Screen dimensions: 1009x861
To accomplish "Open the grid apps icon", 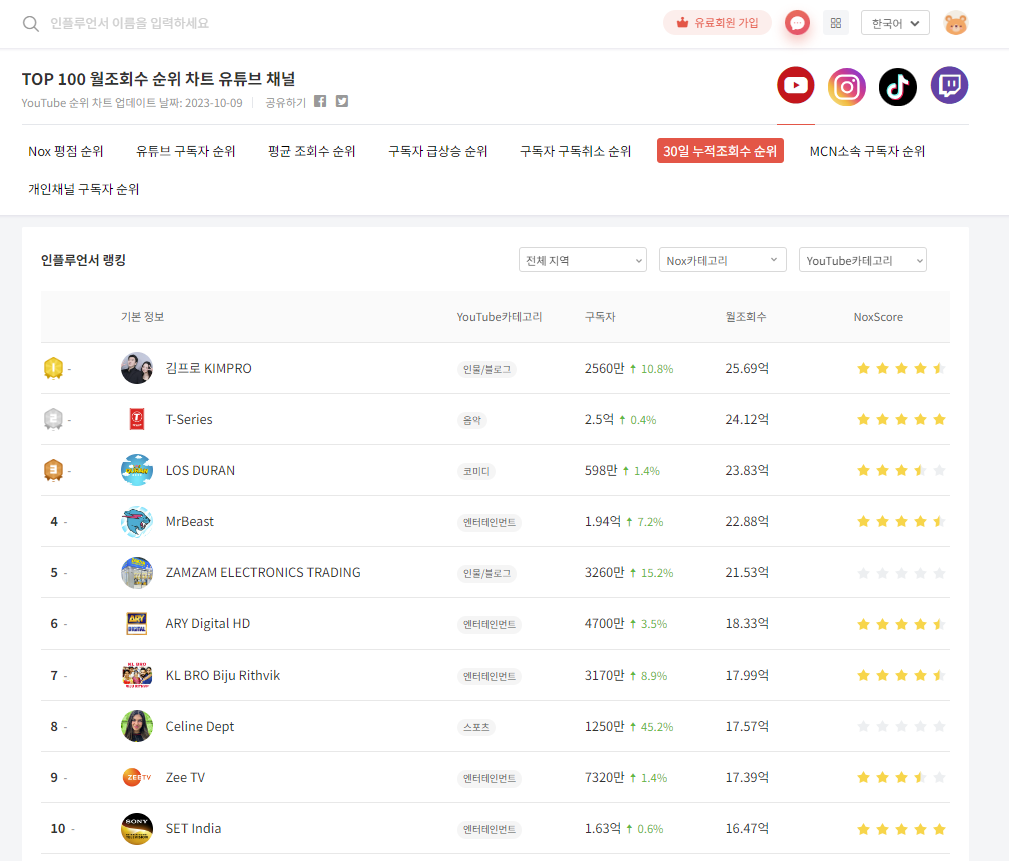I will point(835,23).
